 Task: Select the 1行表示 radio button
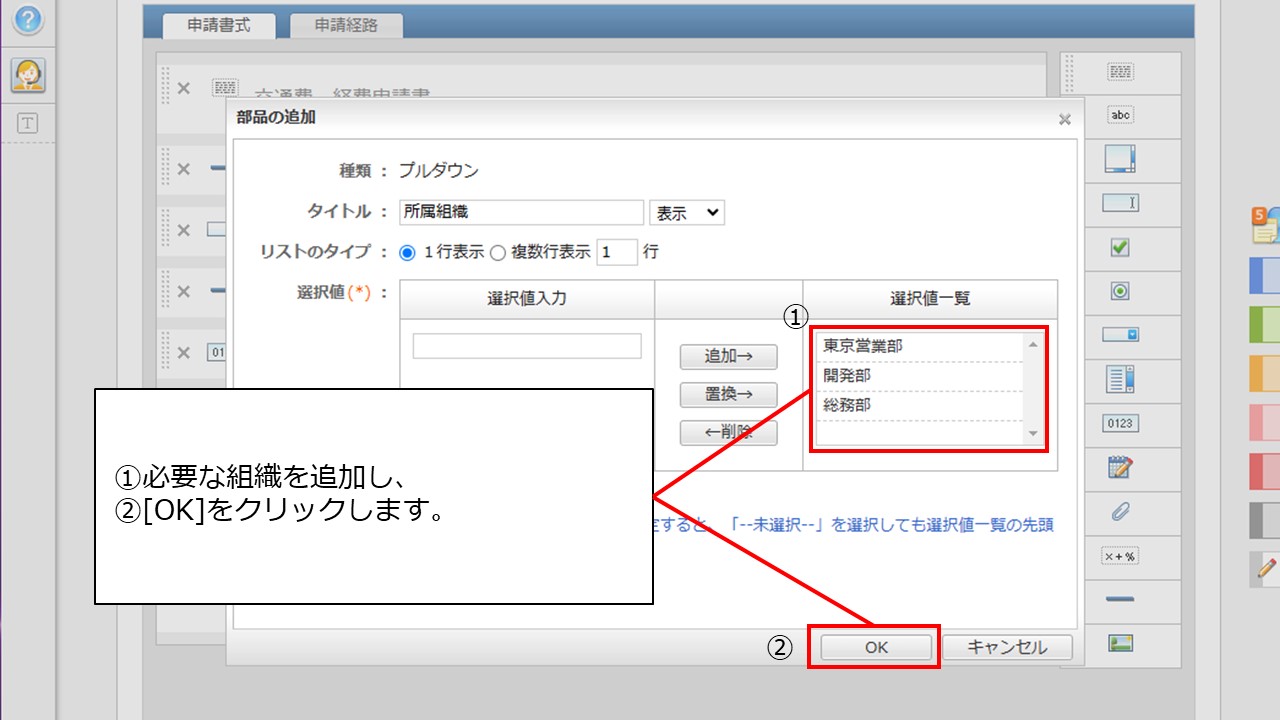[407, 253]
